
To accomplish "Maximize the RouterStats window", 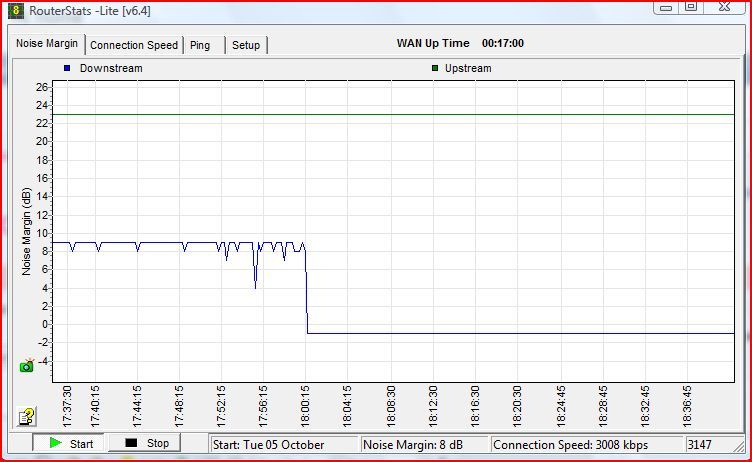I will click(691, 6).
